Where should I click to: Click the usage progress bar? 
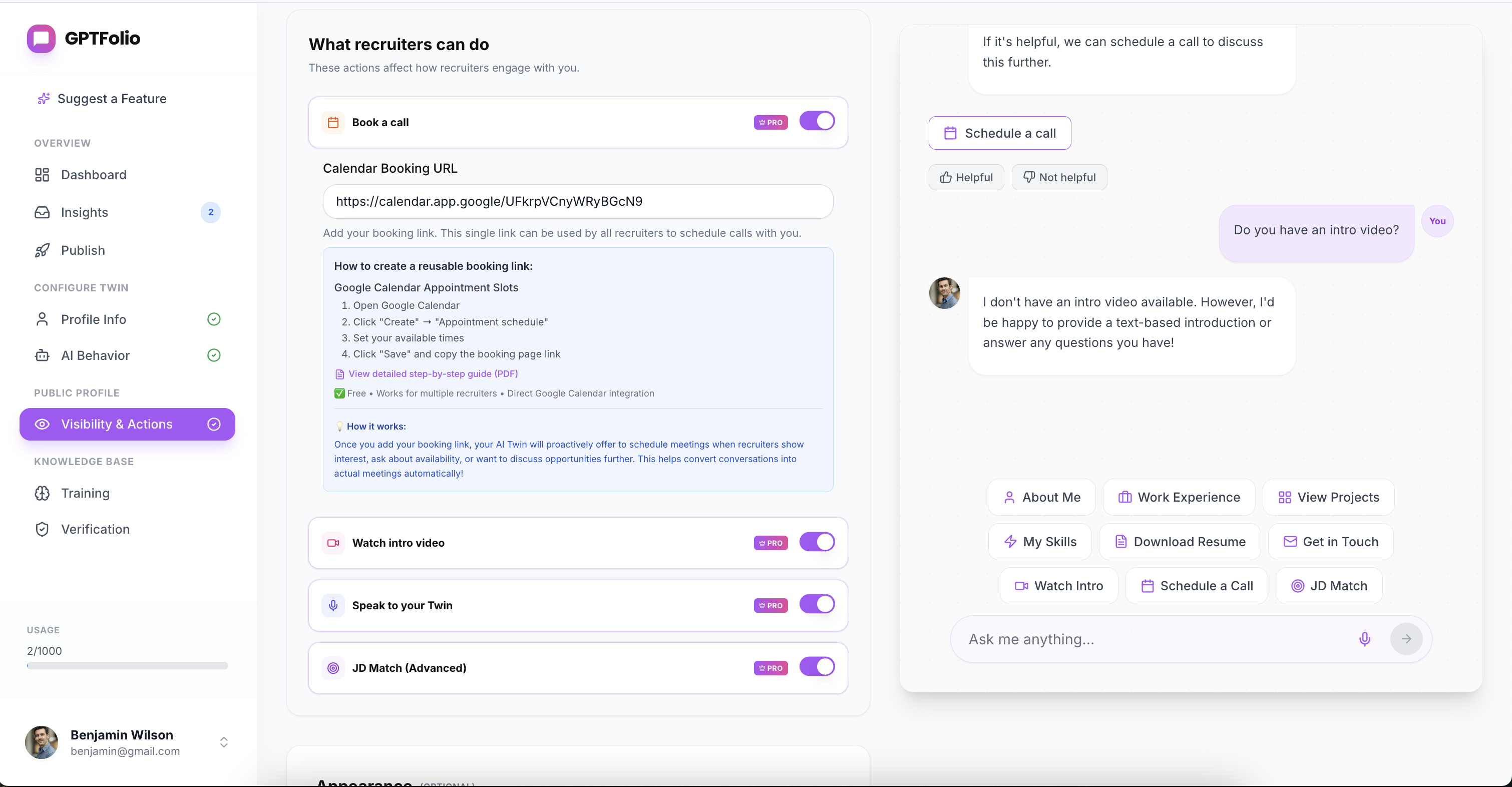(x=127, y=666)
